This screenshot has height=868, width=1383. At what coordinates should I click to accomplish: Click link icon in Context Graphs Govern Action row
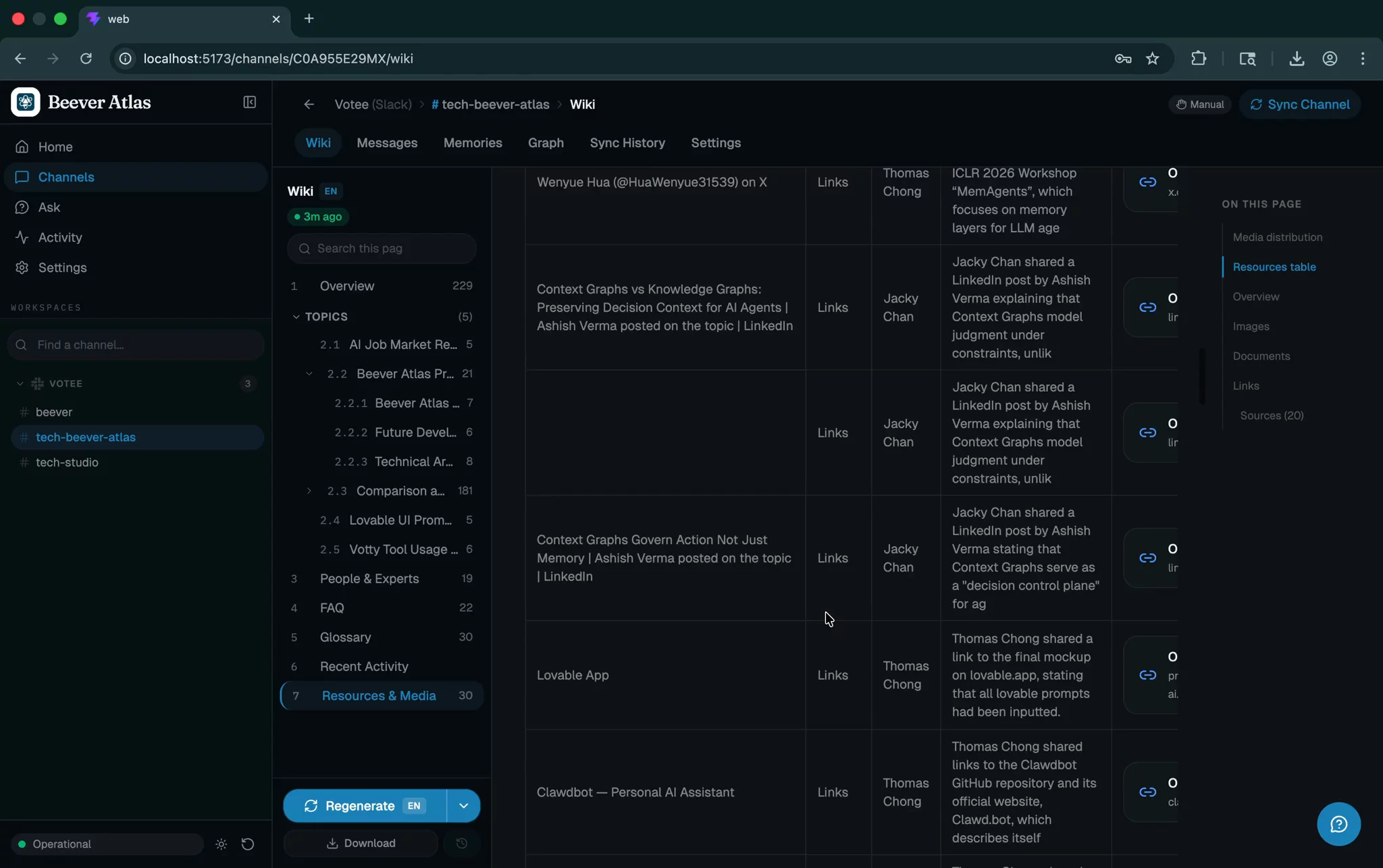[x=1147, y=558]
